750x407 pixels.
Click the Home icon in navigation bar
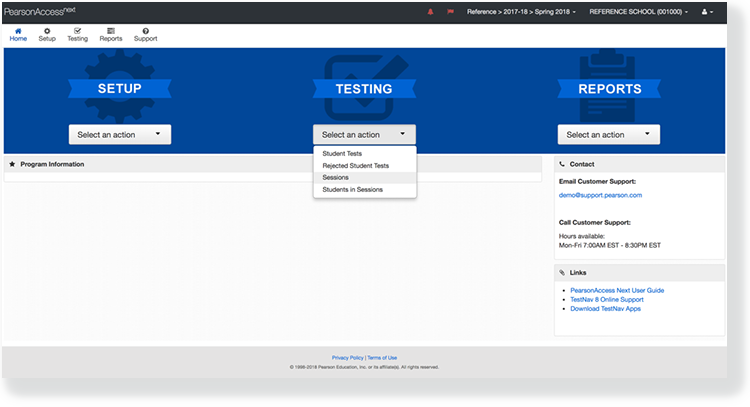[18, 31]
